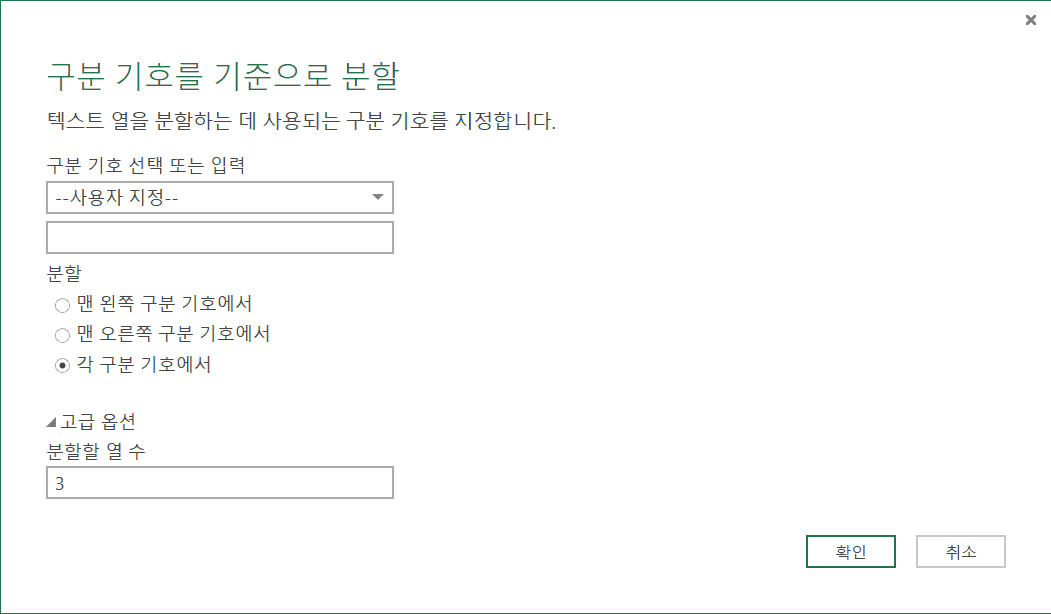Click the 맨 오른쪽 구분 기호에서 option text
The height and width of the screenshot is (614, 1051).
[x=173, y=334]
